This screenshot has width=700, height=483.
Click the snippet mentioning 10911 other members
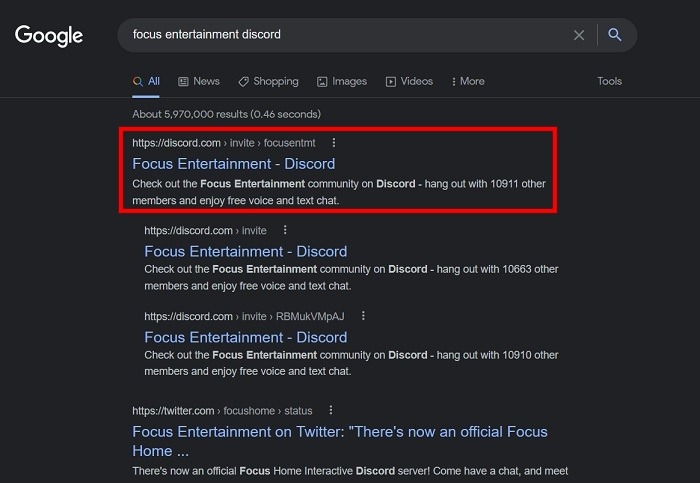pos(339,192)
